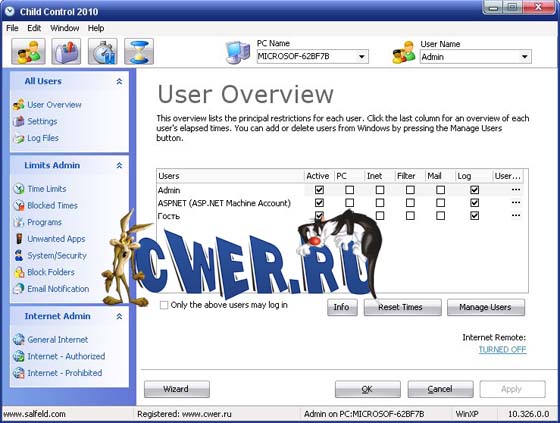Image resolution: width=560 pixels, height=423 pixels.
Task: Open the PC Name dropdown
Action: tap(361, 56)
